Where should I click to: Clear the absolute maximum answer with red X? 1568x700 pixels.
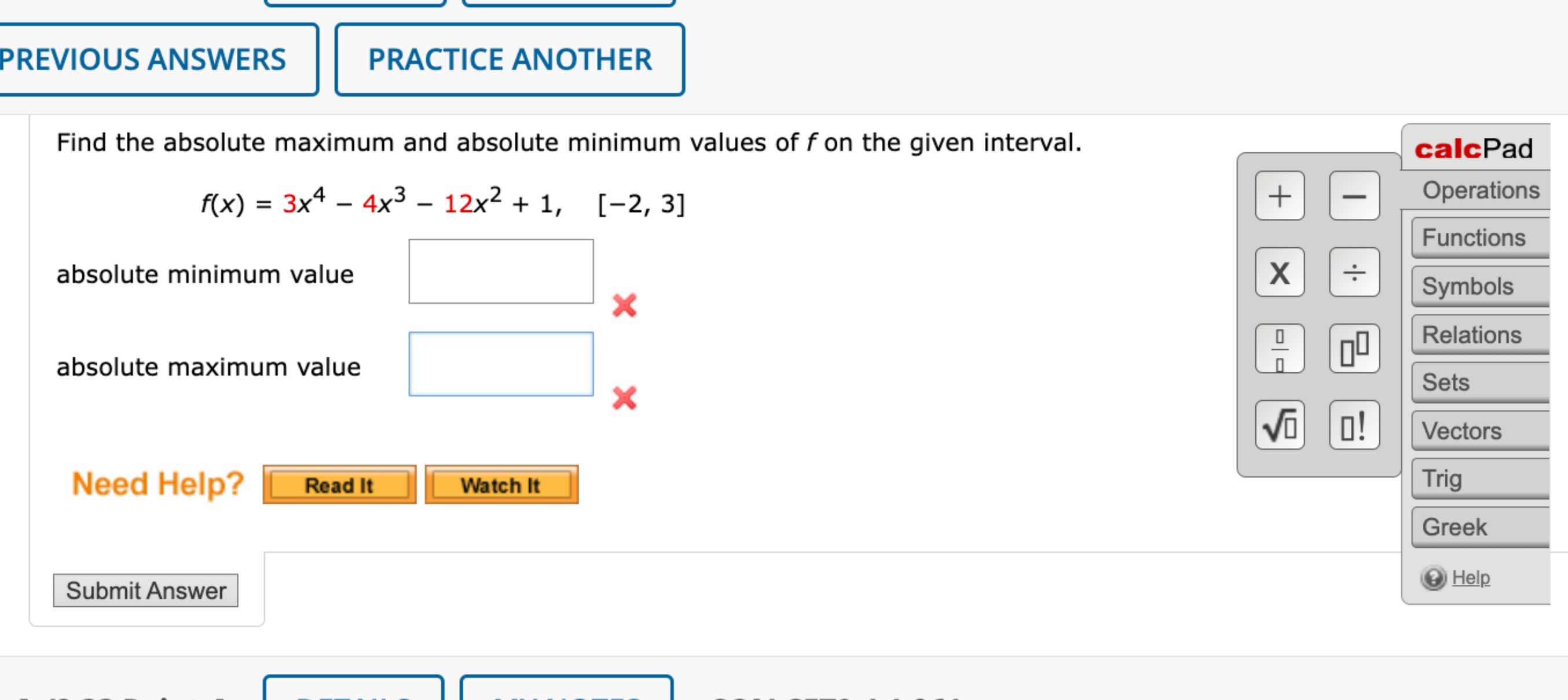[x=625, y=399]
